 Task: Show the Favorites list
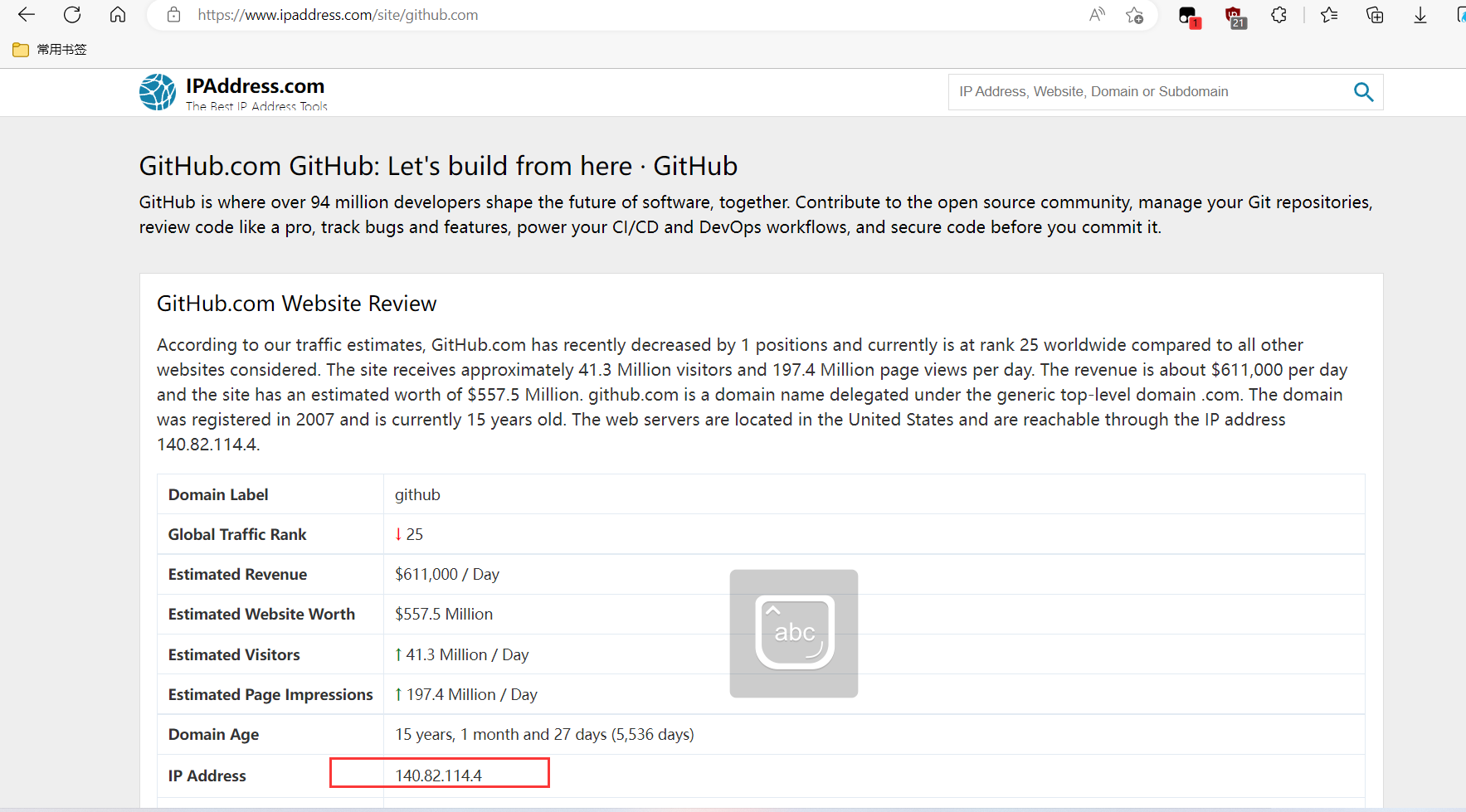pyautogui.click(x=1329, y=15)
